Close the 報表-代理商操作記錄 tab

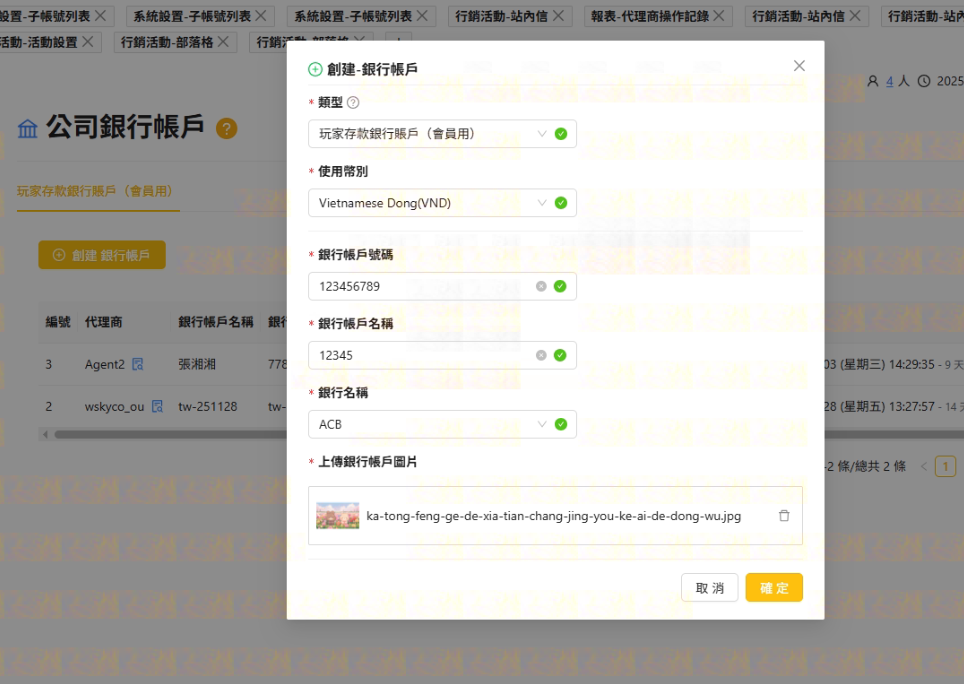(x=722, y=16)
